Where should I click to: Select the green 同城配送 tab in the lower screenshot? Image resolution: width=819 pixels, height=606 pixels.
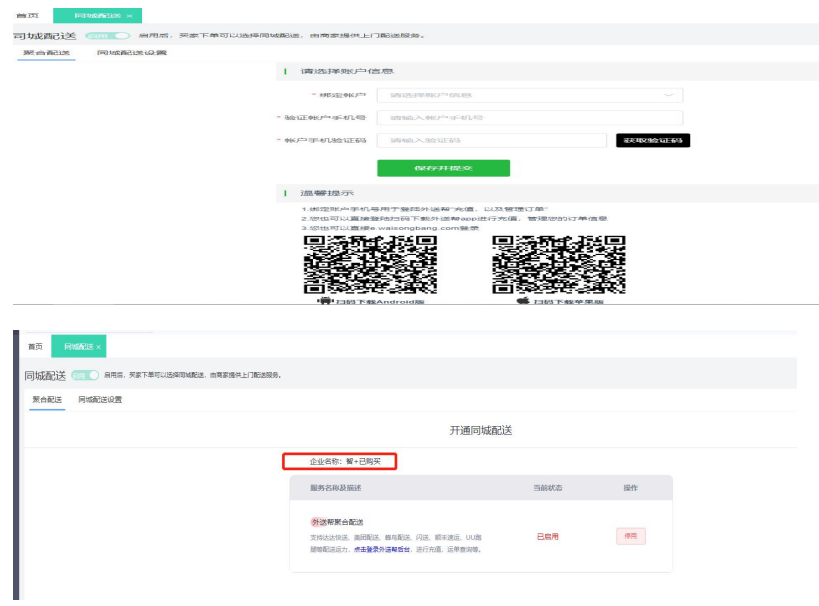point(78,346)
